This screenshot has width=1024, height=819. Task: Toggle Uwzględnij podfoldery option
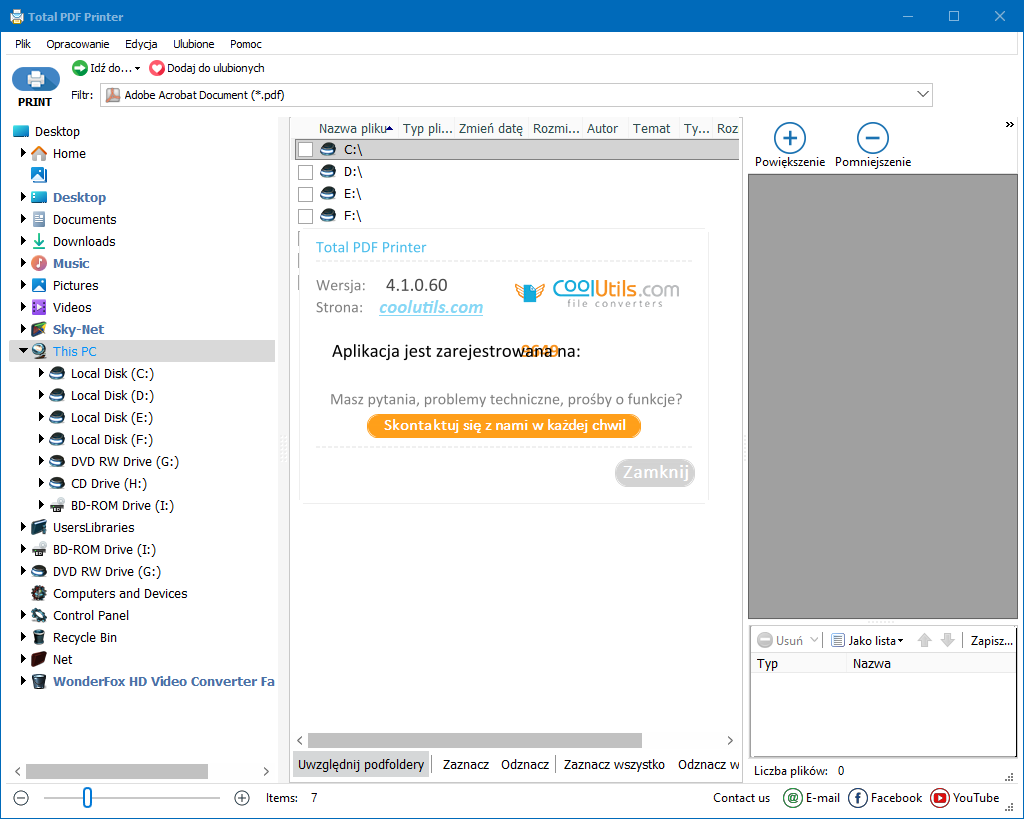(x=361, y=764)
